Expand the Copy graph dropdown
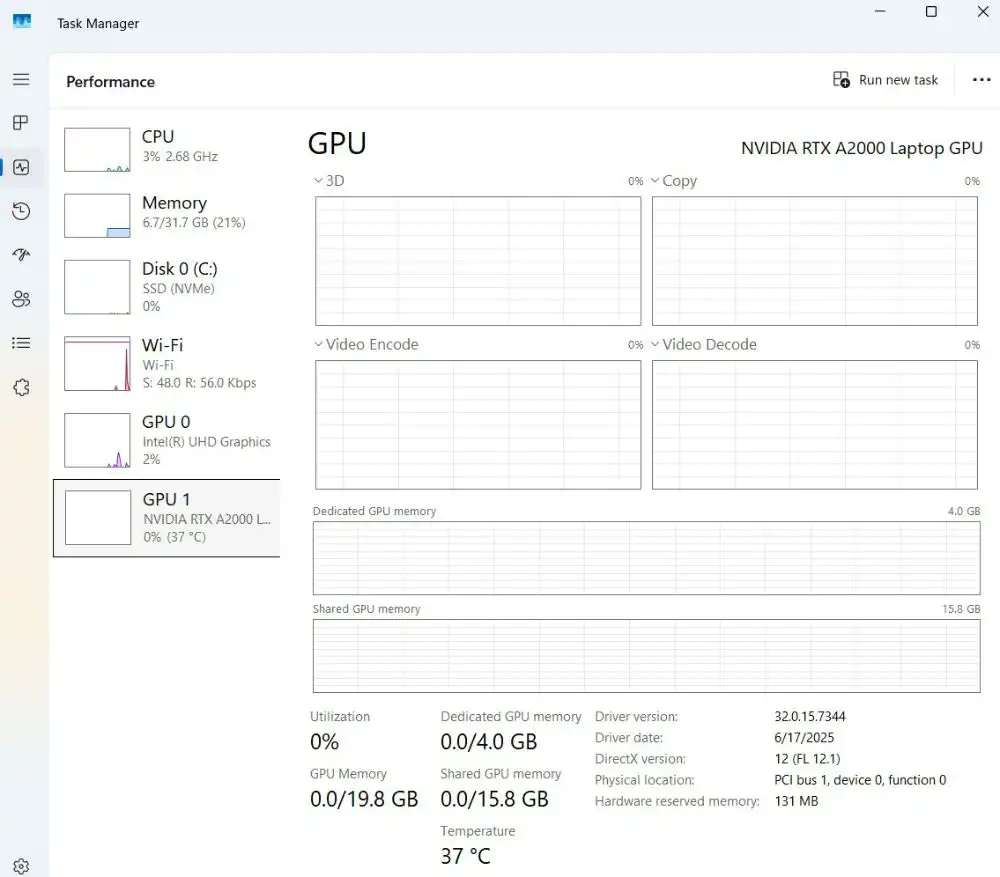 point(672,181)
